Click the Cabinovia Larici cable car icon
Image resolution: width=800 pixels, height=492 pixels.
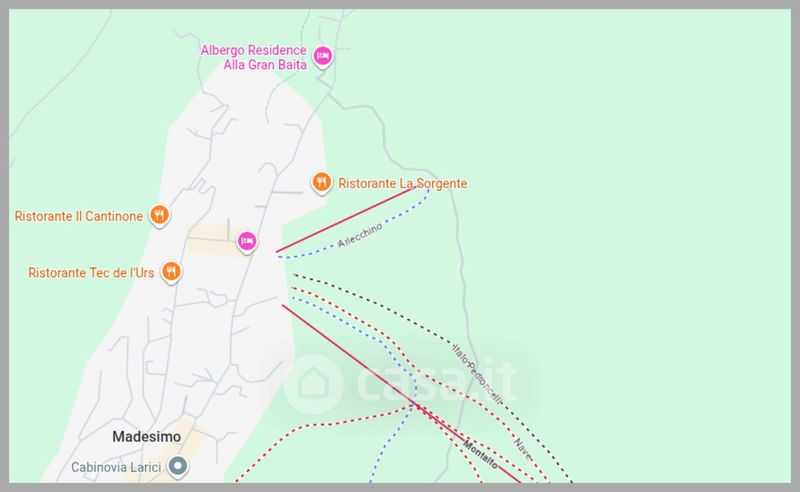[178, 466]
